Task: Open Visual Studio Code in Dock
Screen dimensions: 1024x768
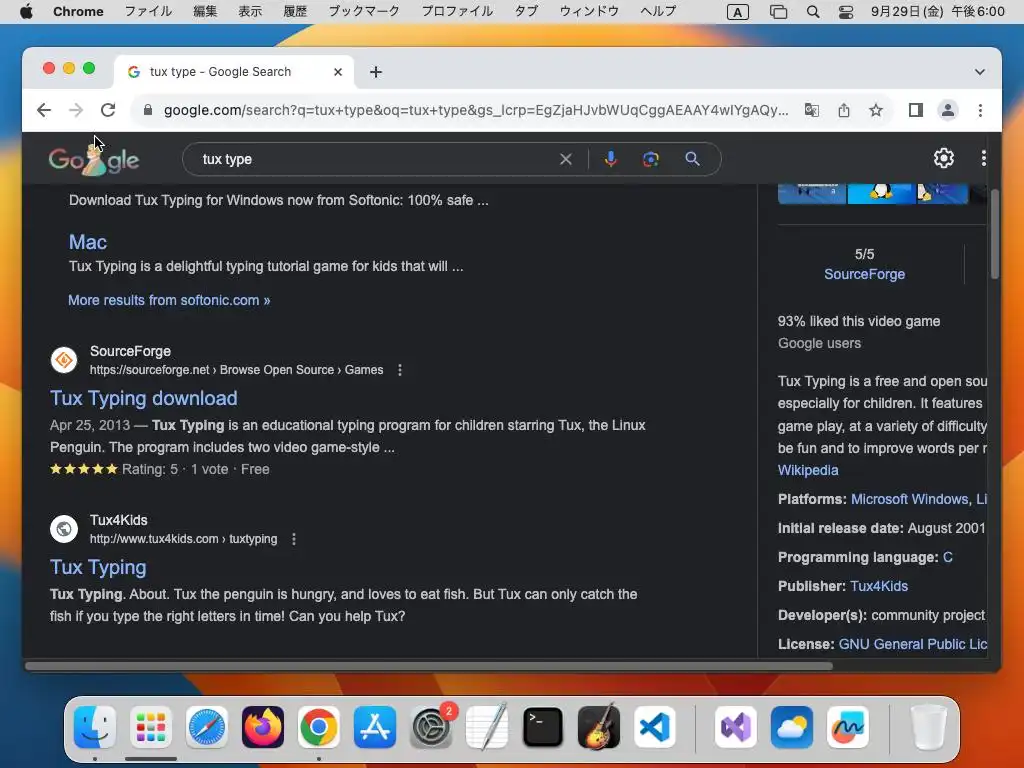Action: click(655, 727)
